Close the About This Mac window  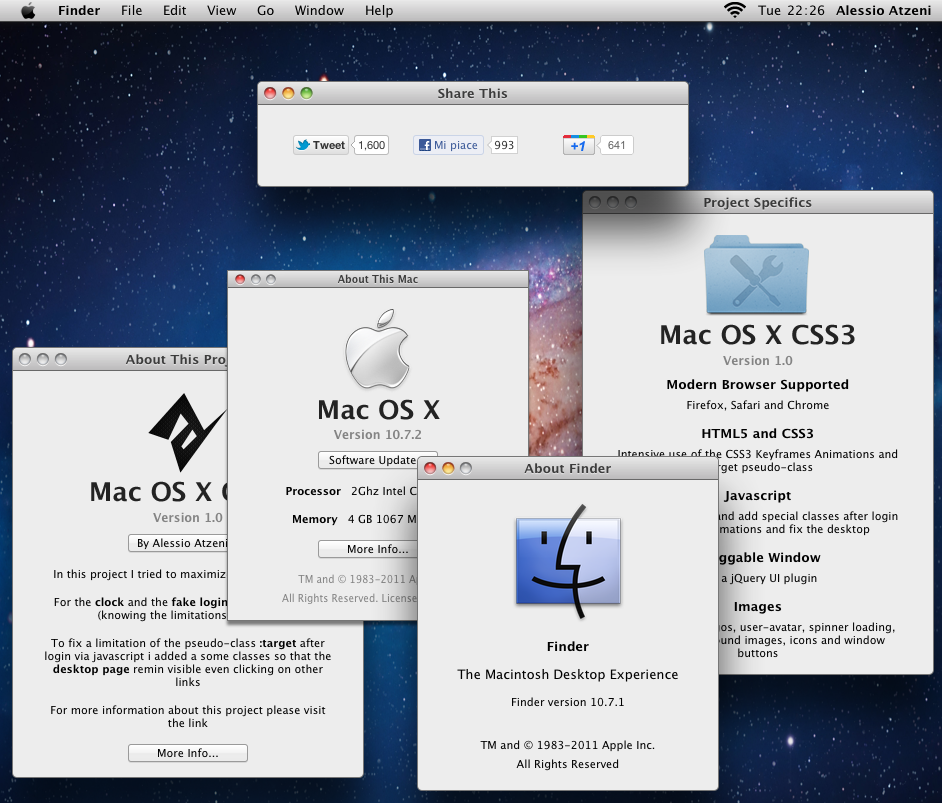click(x=240, y=279)
